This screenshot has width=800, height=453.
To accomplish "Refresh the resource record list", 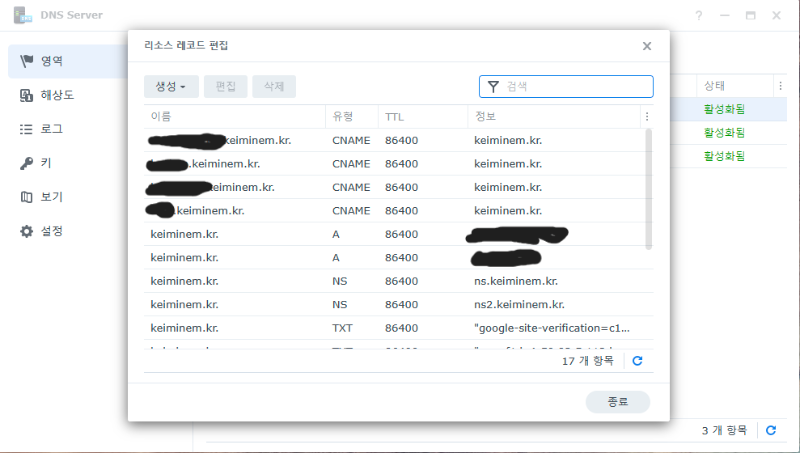I will [x=637, y=361].
